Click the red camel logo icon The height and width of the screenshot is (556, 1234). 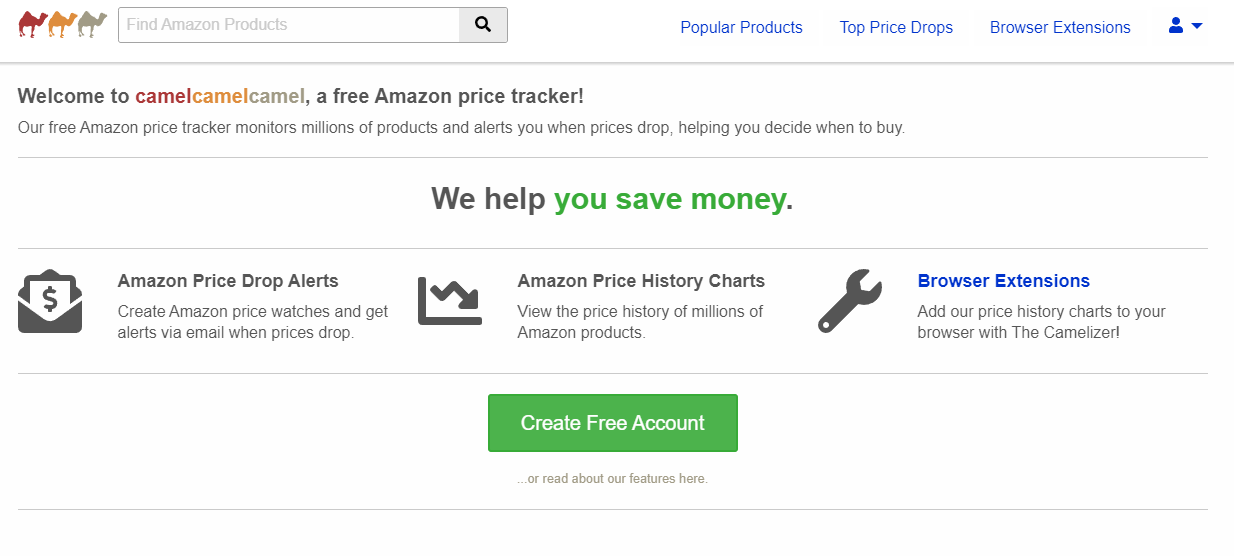(x=33, y=24)
